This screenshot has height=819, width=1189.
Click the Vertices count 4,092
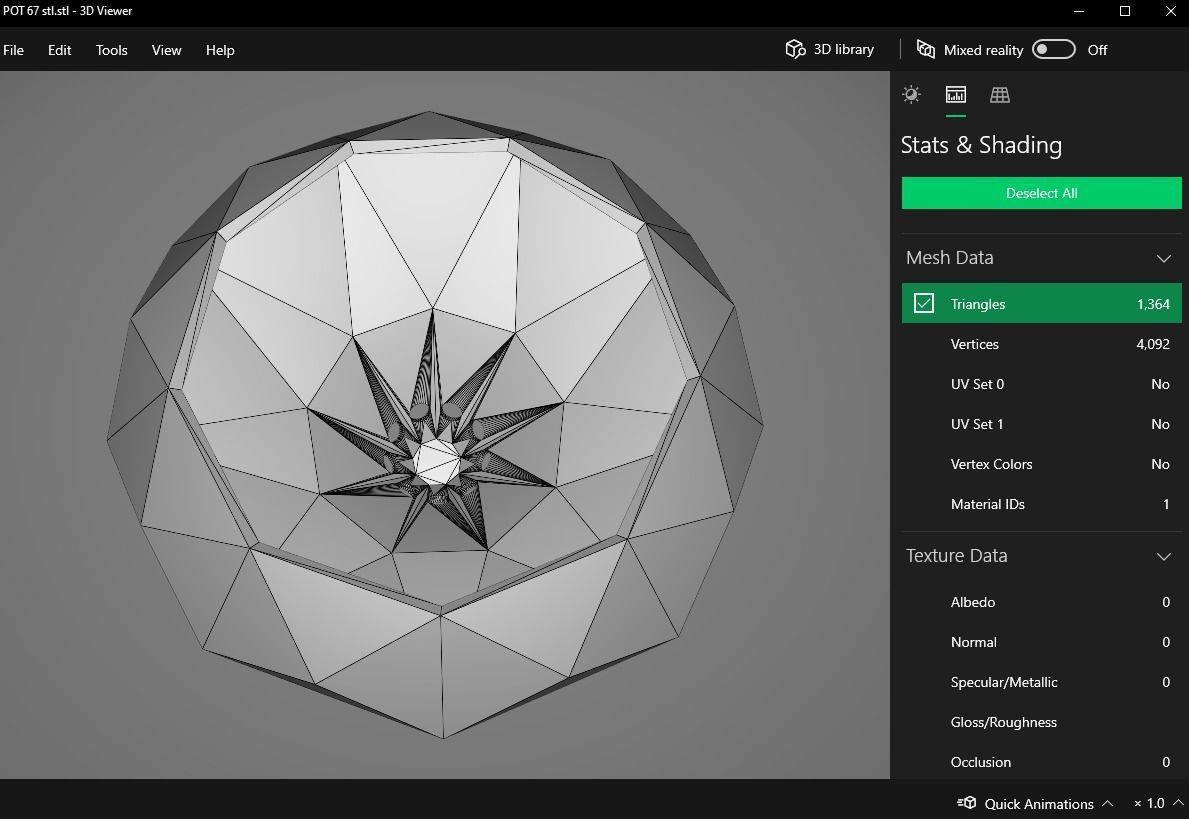pos(1153,344)
